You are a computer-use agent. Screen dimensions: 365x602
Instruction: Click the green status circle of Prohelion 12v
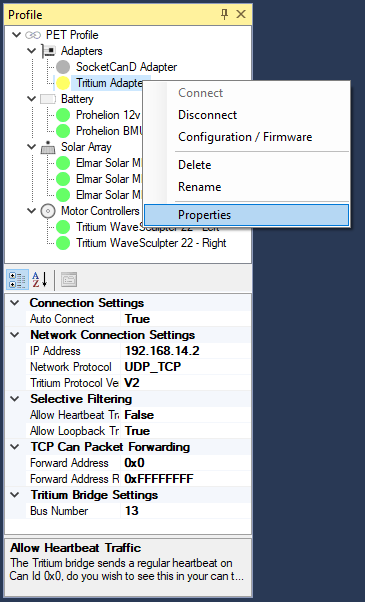pos(63,115)
